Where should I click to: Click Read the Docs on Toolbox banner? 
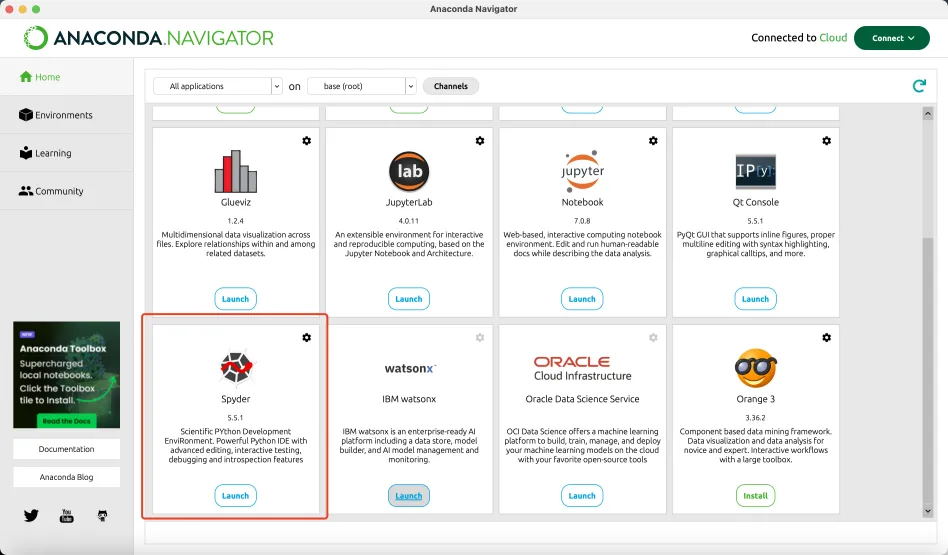[67, 421]
